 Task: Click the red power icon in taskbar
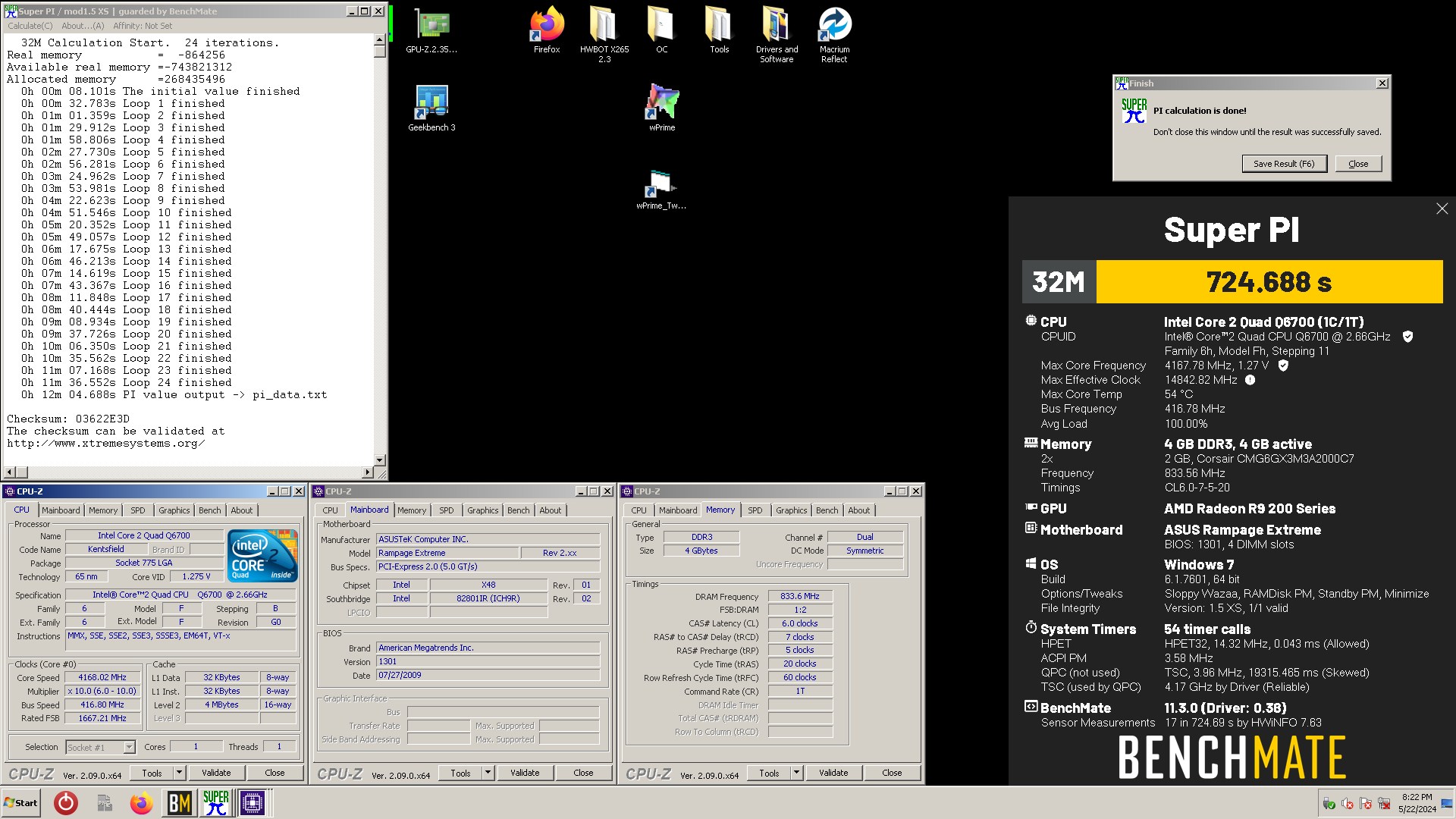click(x=66, y=803)
